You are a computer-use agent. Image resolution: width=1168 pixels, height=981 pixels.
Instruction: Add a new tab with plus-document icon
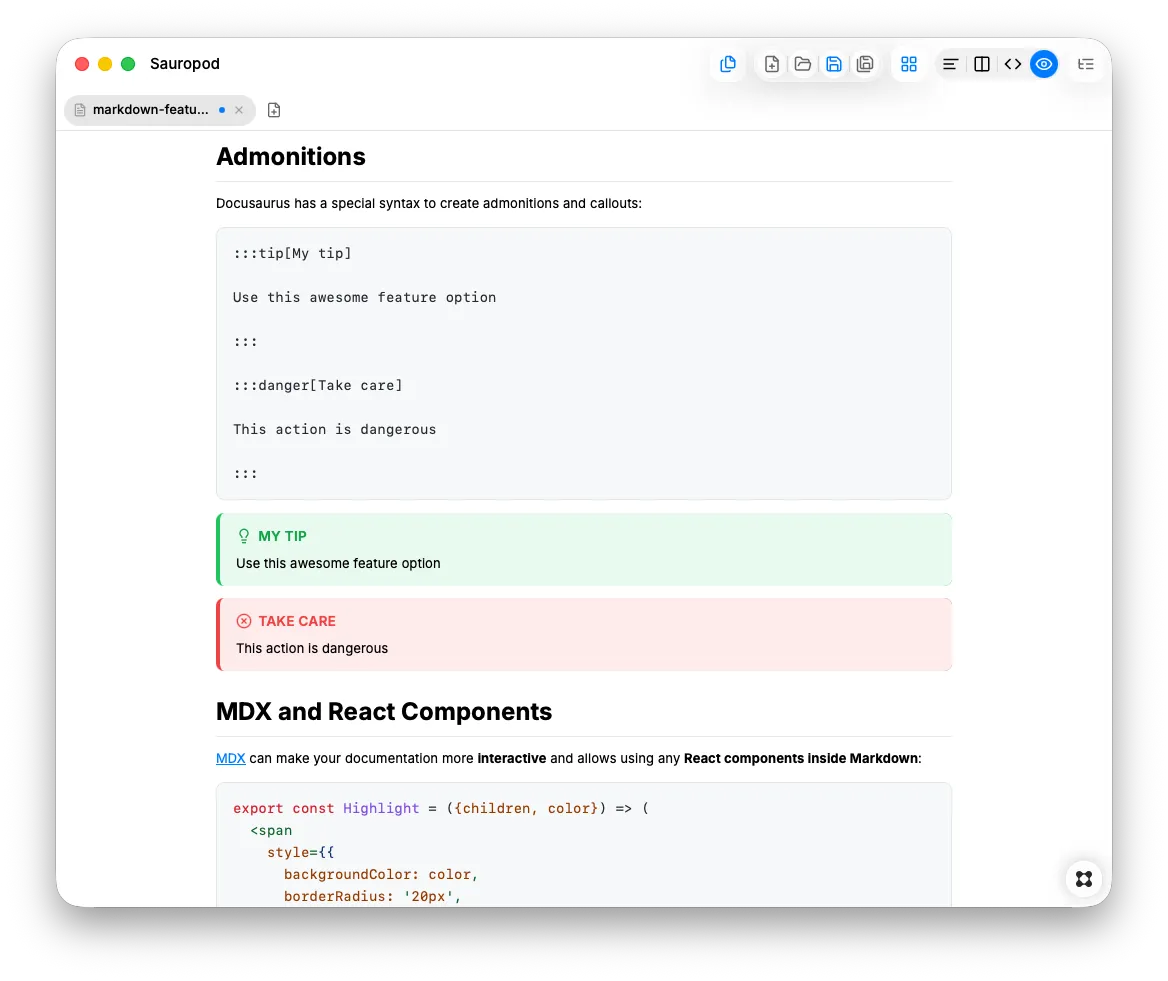pos(274,110)
